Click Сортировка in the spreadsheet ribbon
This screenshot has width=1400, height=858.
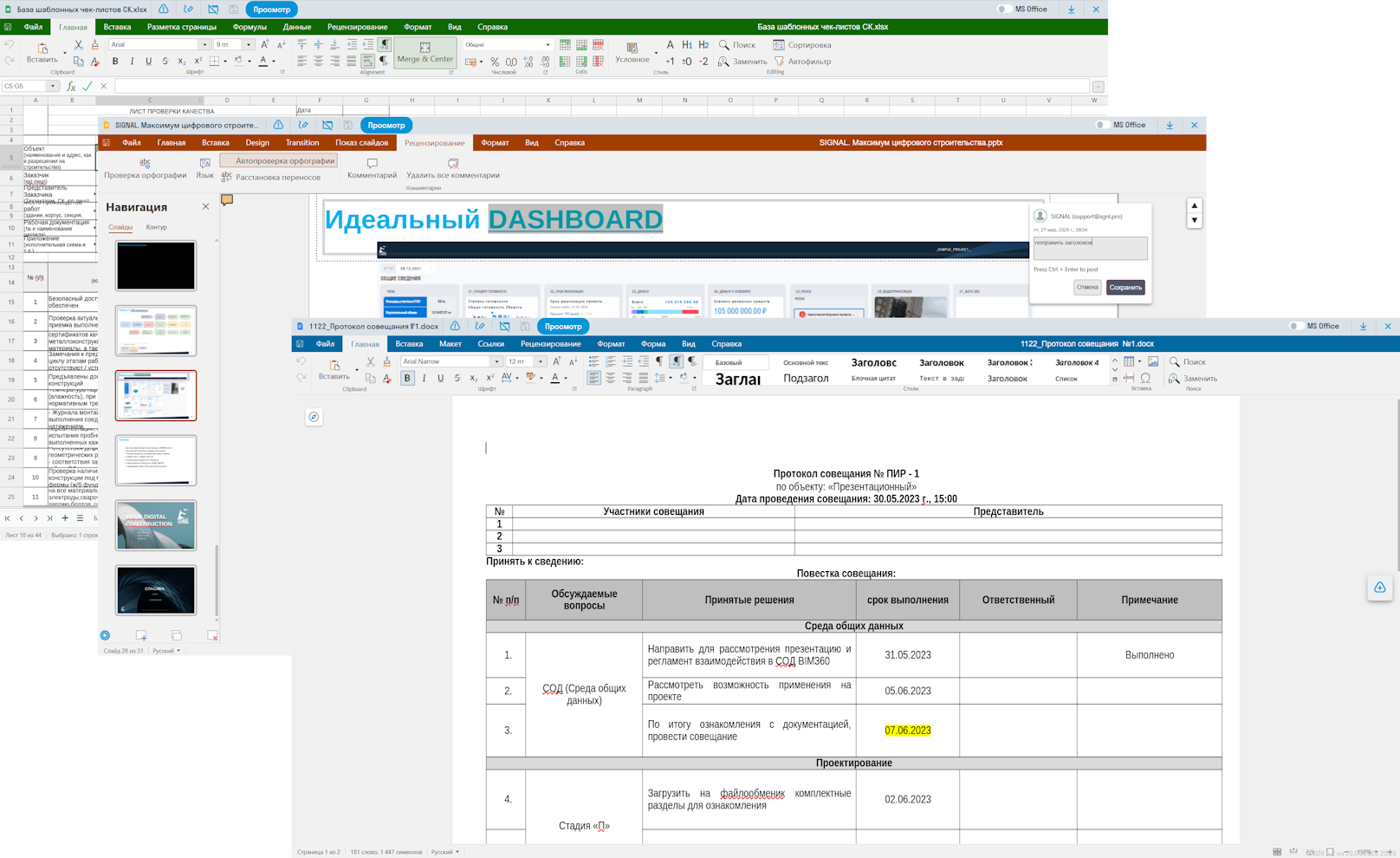coord(801,45)
